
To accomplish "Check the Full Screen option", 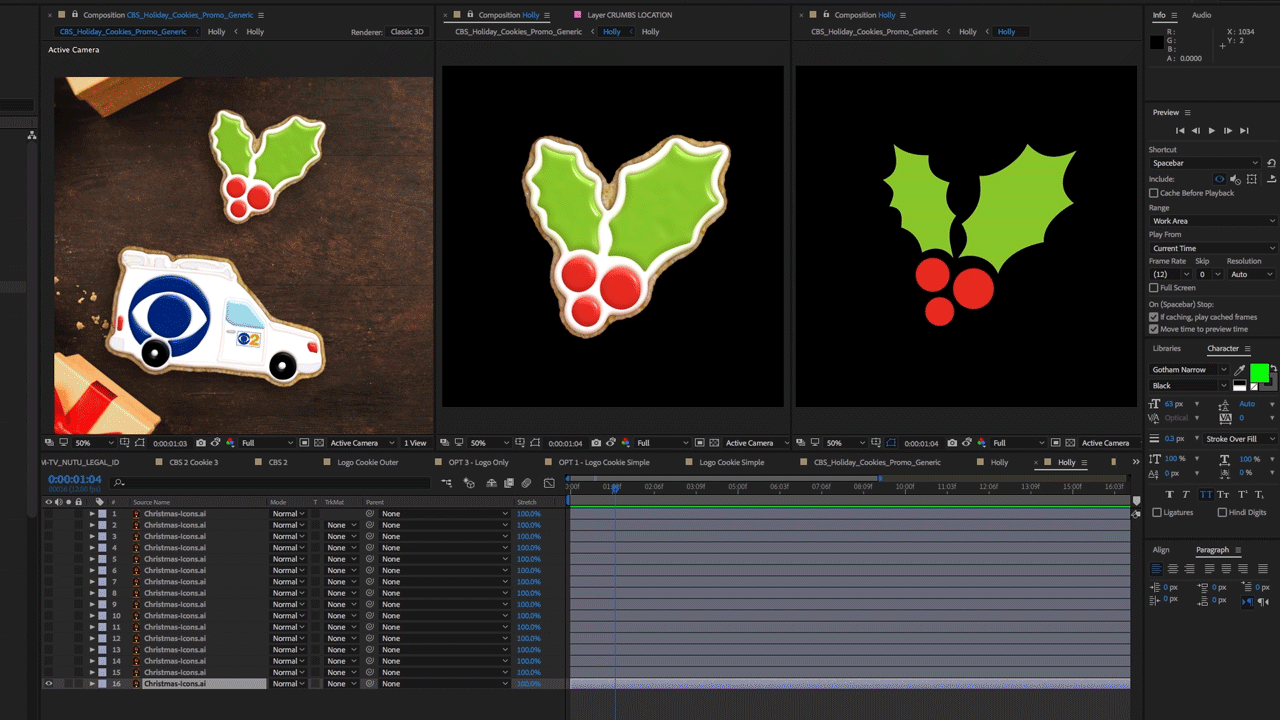I will 1154,288.
